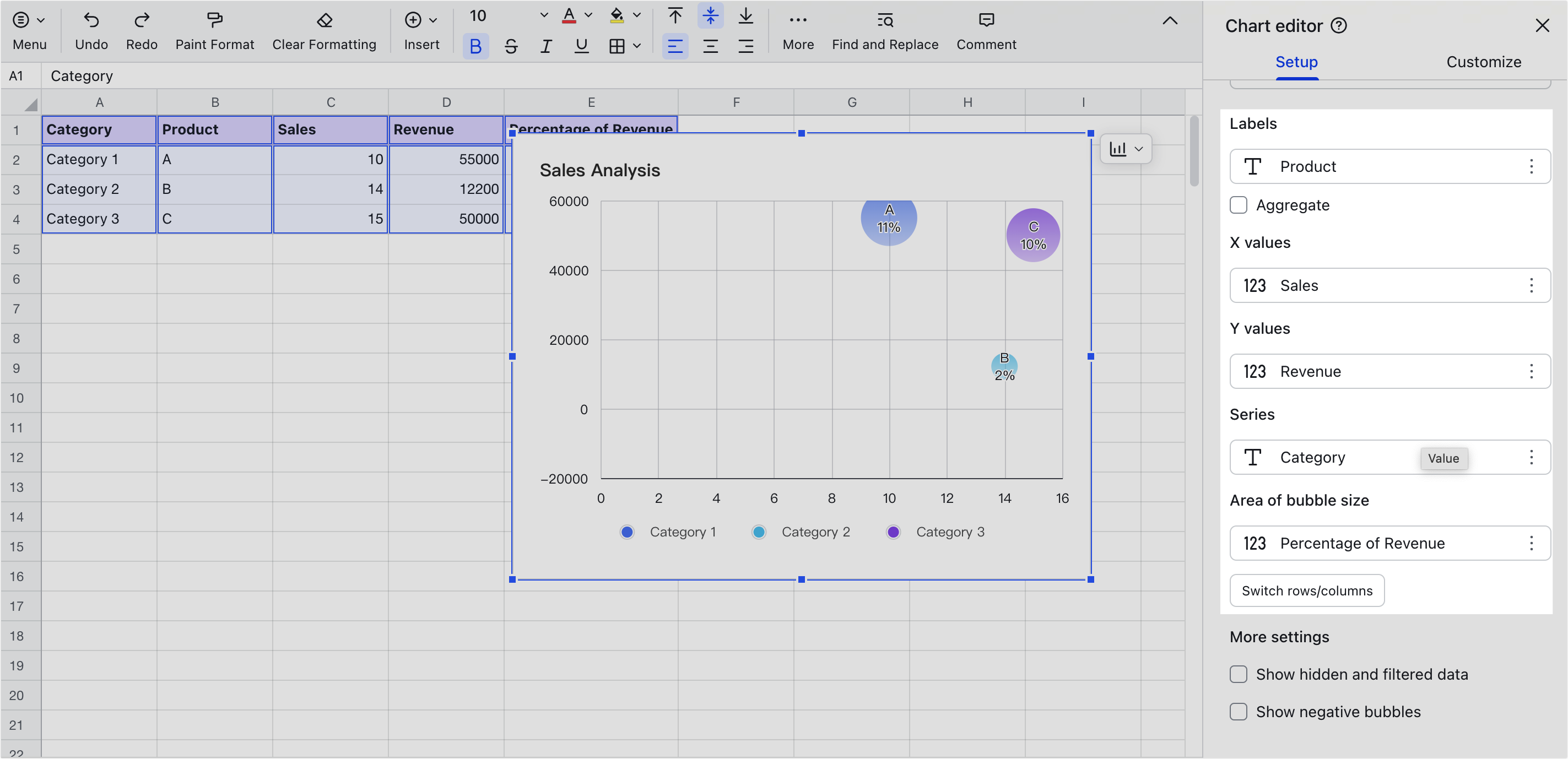
Task: Enable Show negative bubbles option
Action: tap(1238, 711)
